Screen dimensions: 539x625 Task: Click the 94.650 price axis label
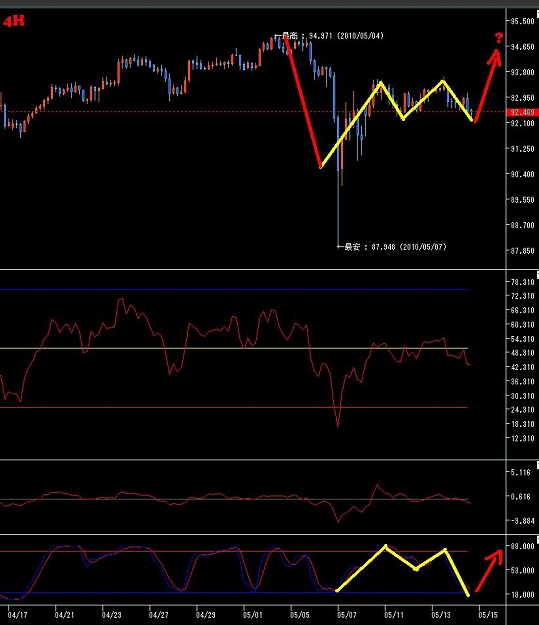(522, 47)
